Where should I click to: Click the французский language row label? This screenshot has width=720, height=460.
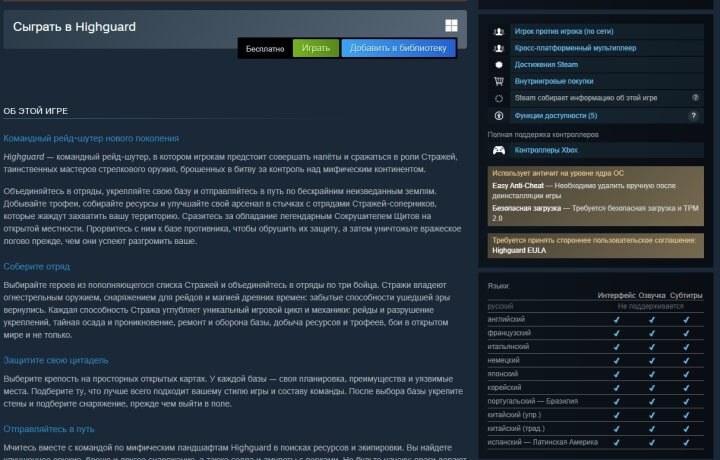pos(509,333)
